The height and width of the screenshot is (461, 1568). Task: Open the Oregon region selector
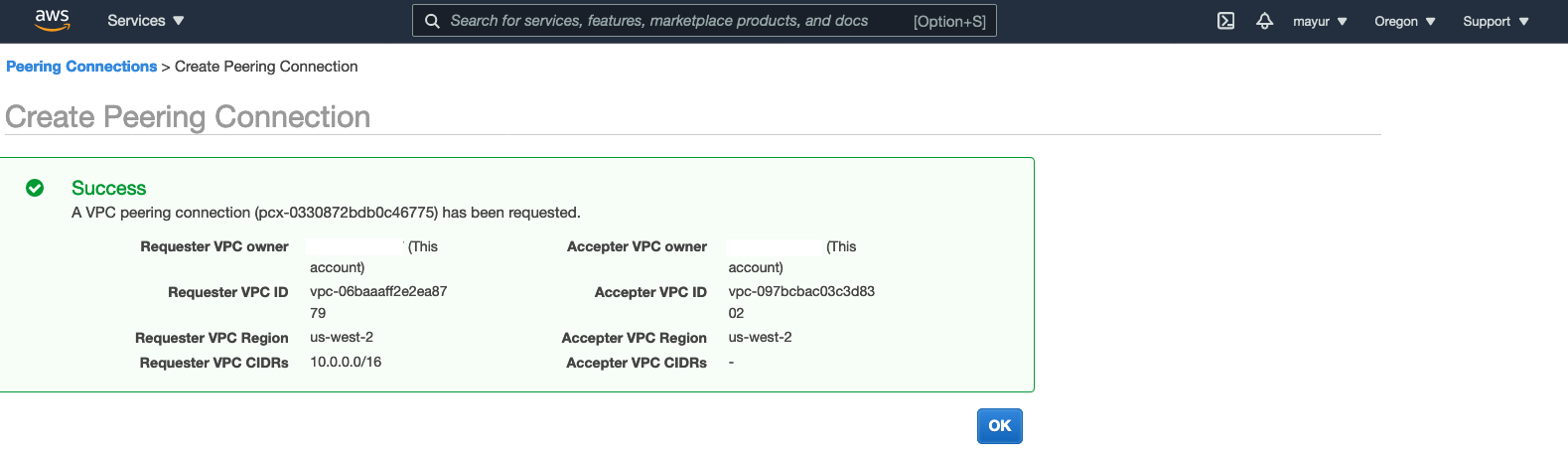tap(1404, 21)
